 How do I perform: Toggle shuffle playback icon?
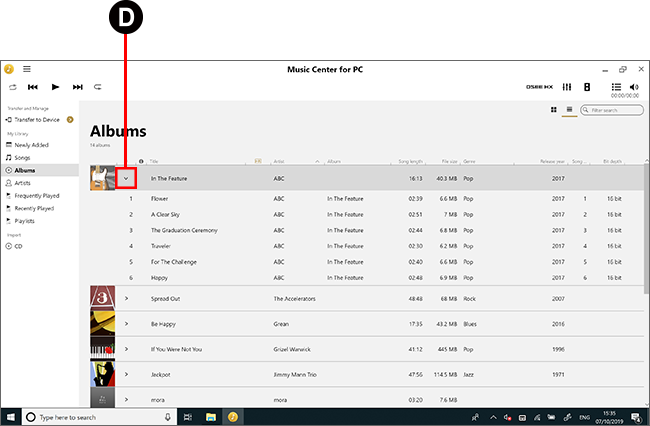pyautogui.click(x=11, y=88)
